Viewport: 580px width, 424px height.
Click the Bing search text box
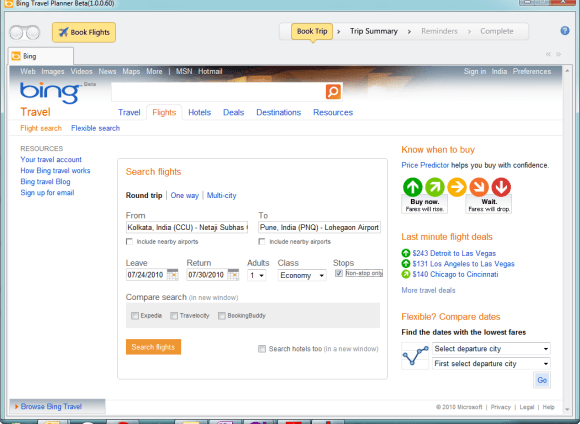(218, 91)
